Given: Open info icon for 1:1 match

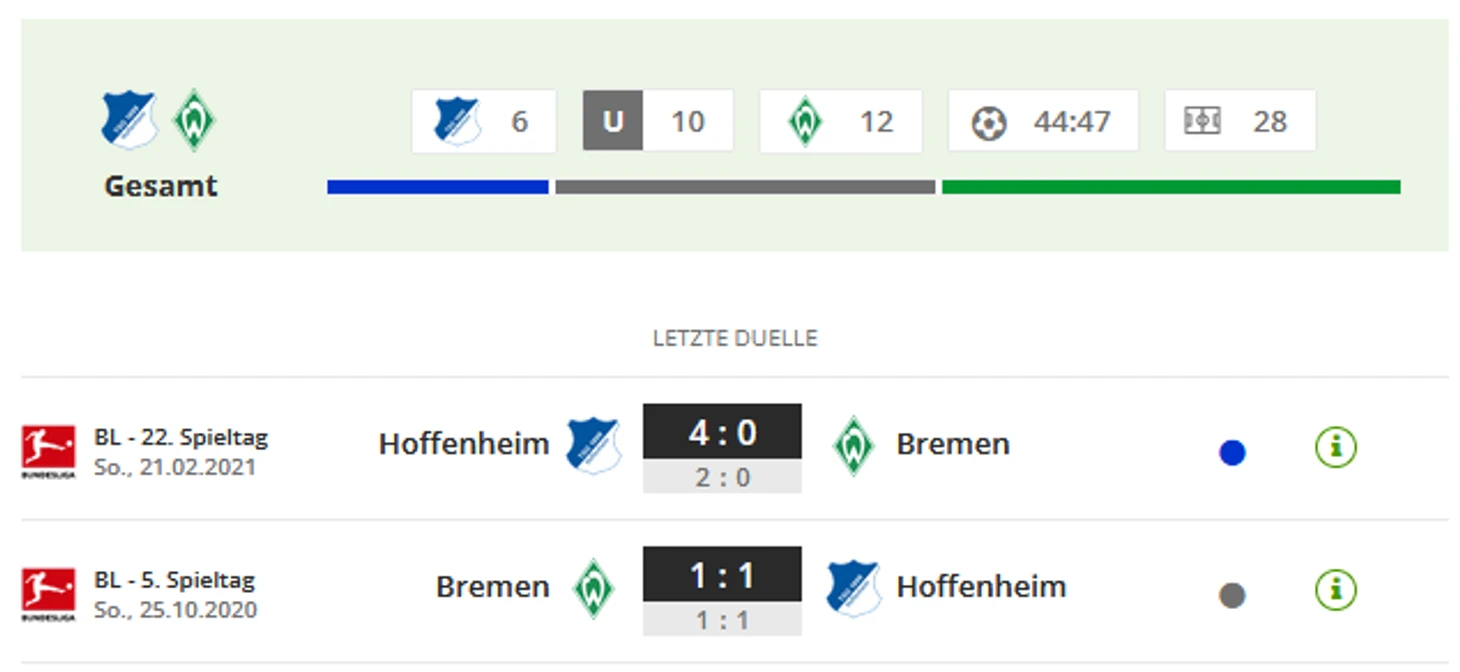Looking at the screenshot, I should point(1336,590).
